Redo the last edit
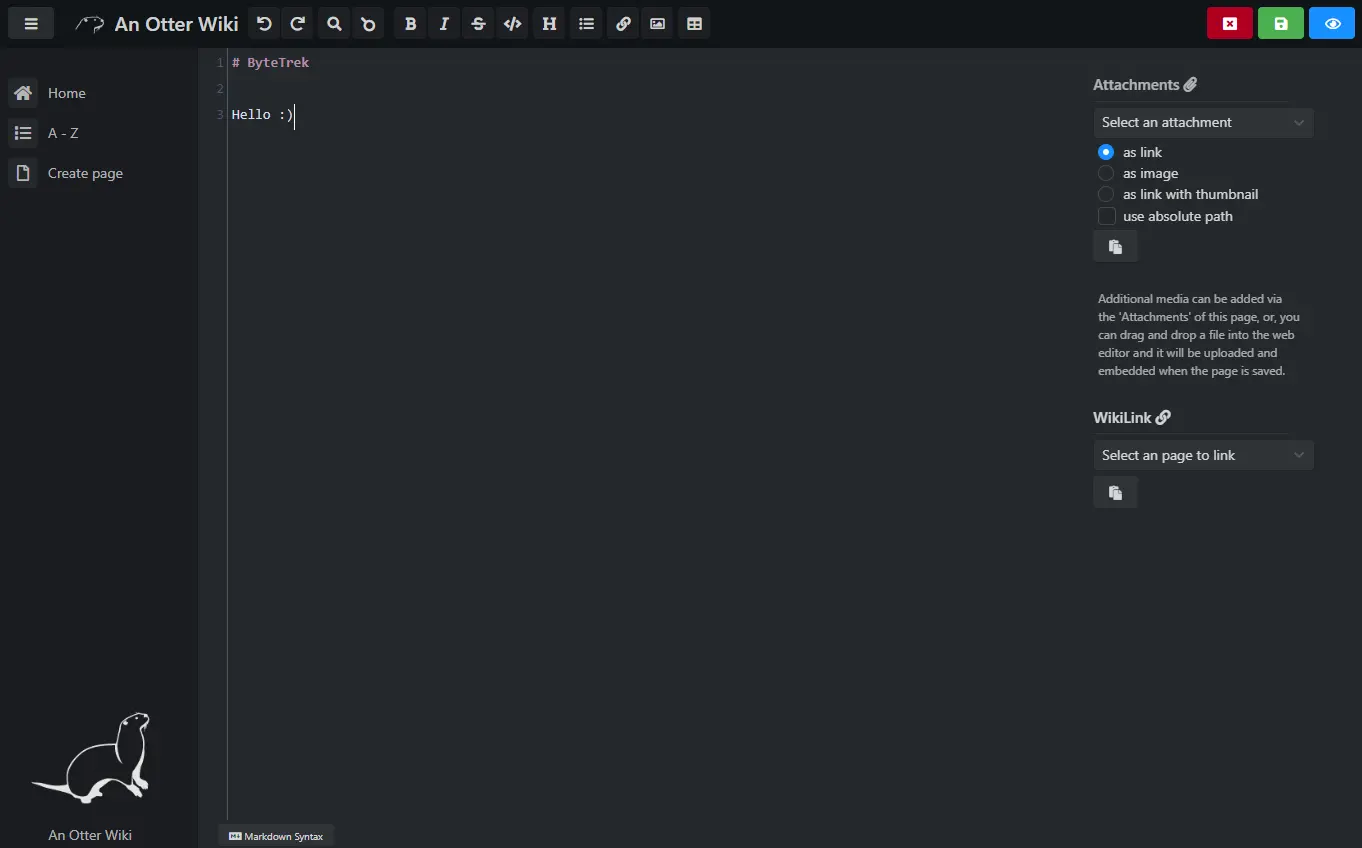 click(x=297, y=23)
